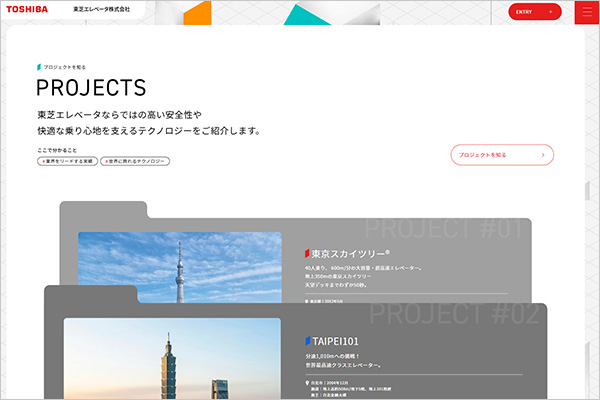Click the text 東芝エレベータならではの高い安全性や
The image size is (600, 400).
pos(119,114)
